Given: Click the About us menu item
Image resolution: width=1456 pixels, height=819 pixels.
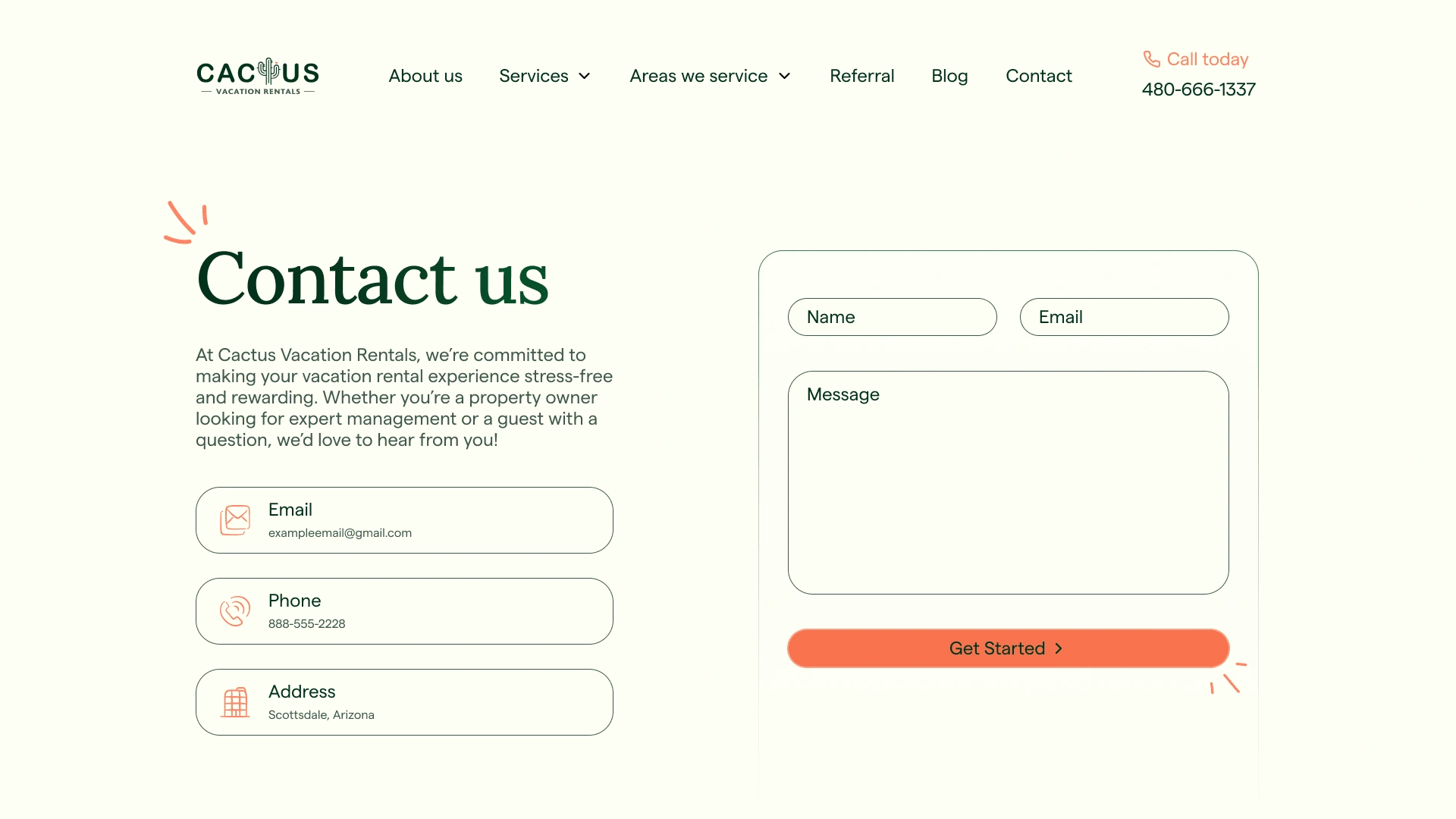Looking at the screenshot, I should pos(425,75).
